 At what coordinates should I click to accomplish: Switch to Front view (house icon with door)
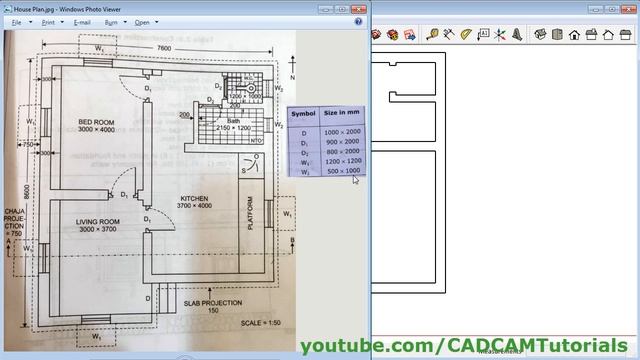(574, 34)
